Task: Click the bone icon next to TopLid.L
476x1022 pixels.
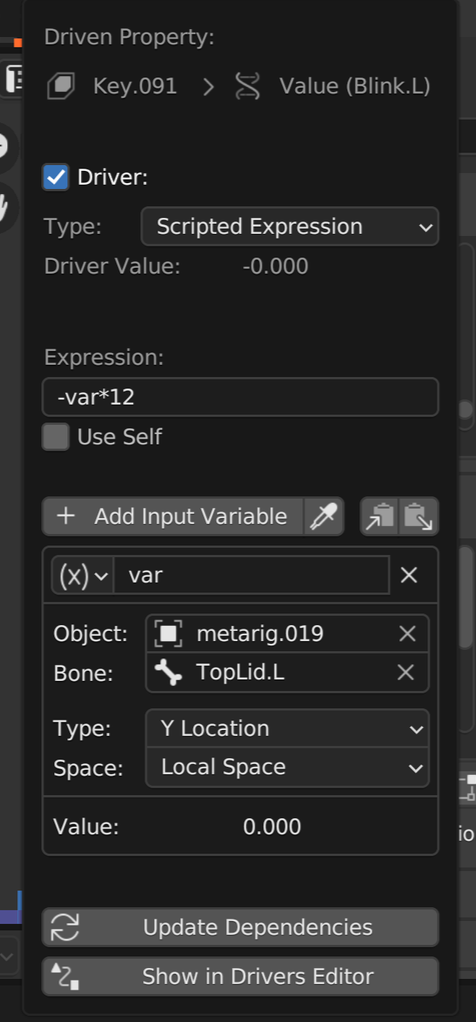Action: [x=169, y=673]
